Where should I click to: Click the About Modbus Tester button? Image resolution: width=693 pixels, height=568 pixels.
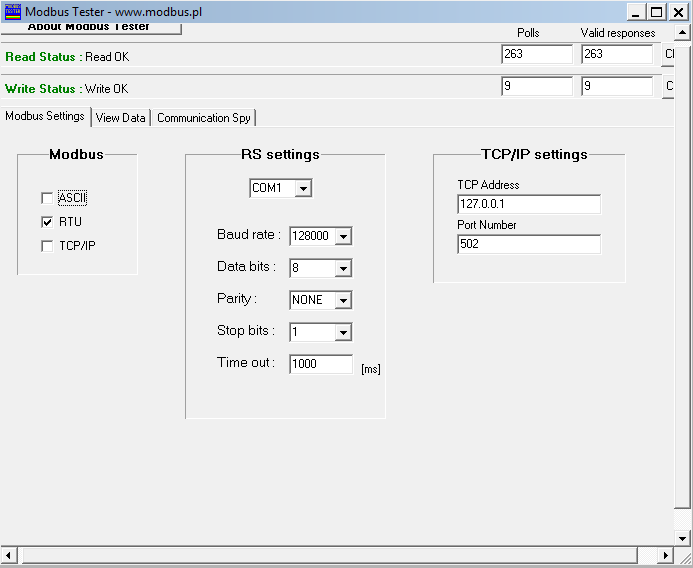(91, 27)
